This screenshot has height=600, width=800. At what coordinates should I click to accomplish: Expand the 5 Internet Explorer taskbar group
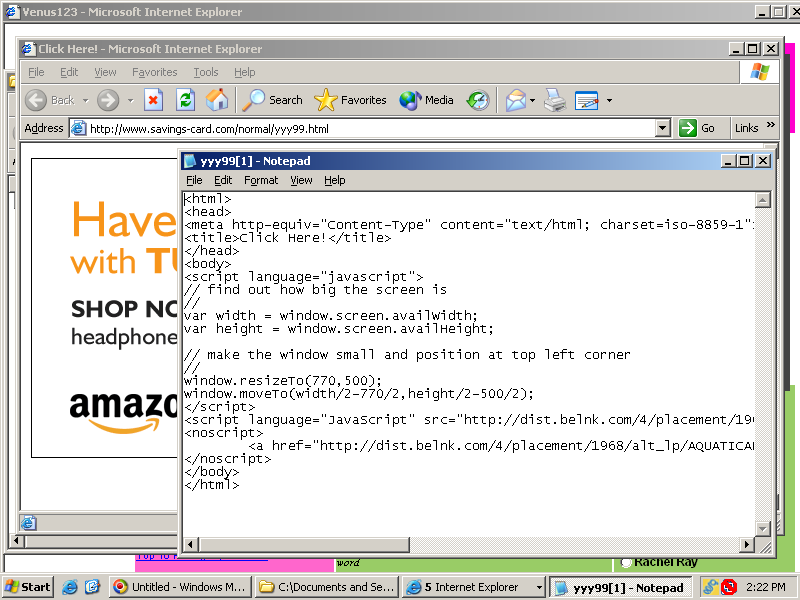[x=474, y=587]
